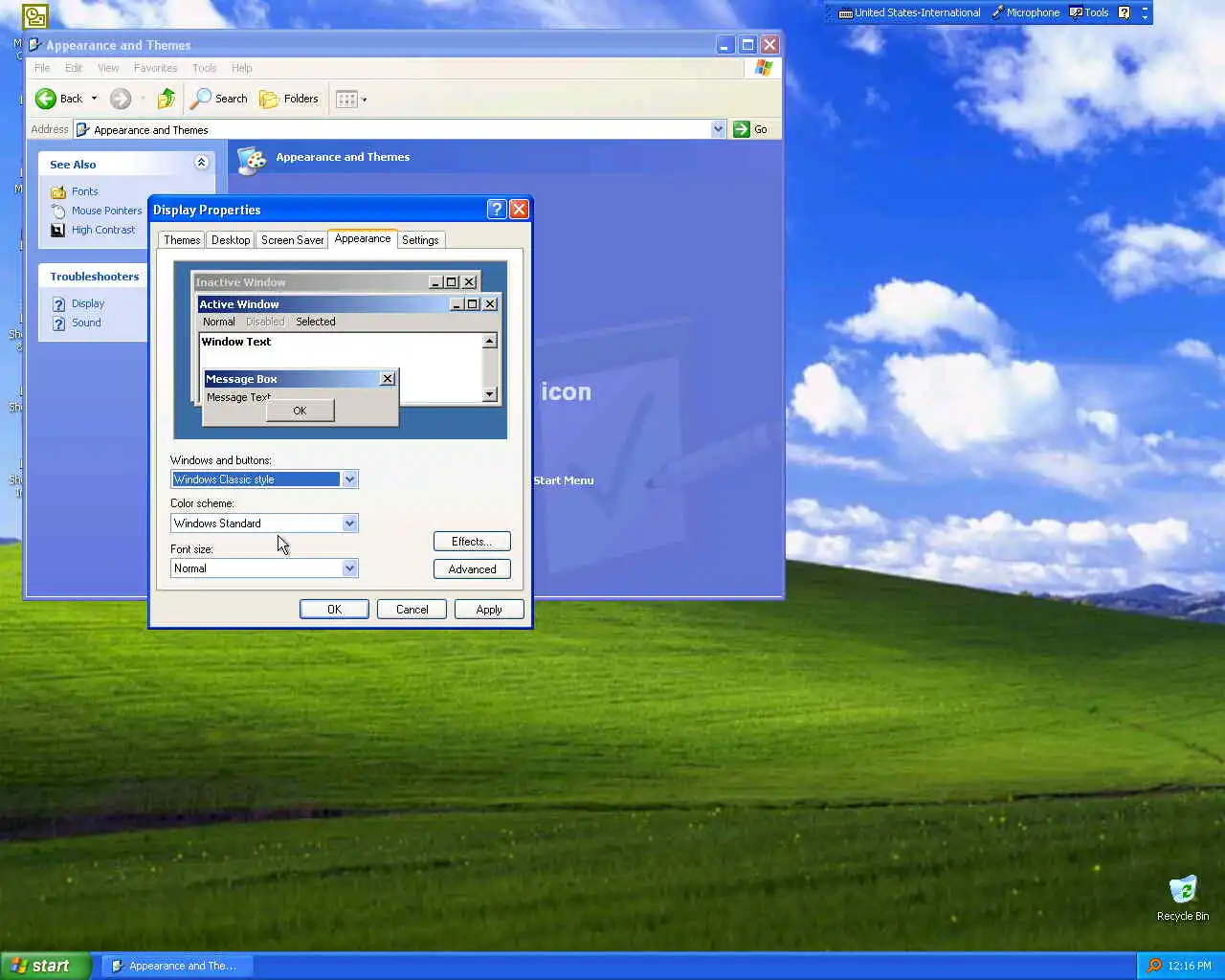Click the taskbar clock showing 12:16 PM
This screenshot has width=1225, height=980.
coord(1190,966)
